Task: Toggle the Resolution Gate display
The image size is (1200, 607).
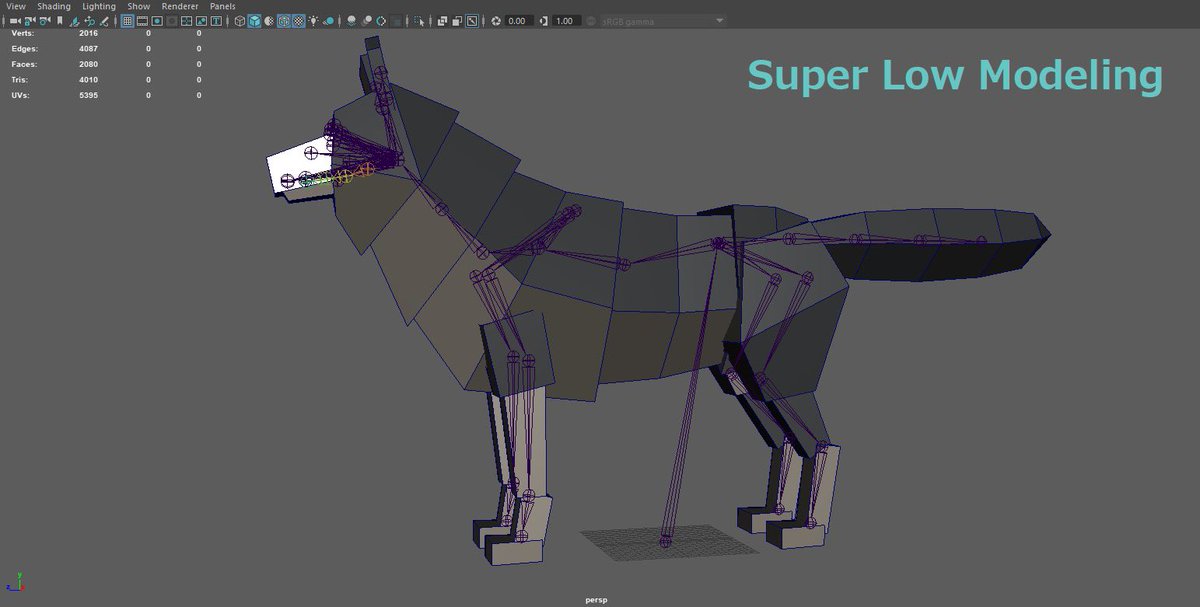Action: coord(157,21)
